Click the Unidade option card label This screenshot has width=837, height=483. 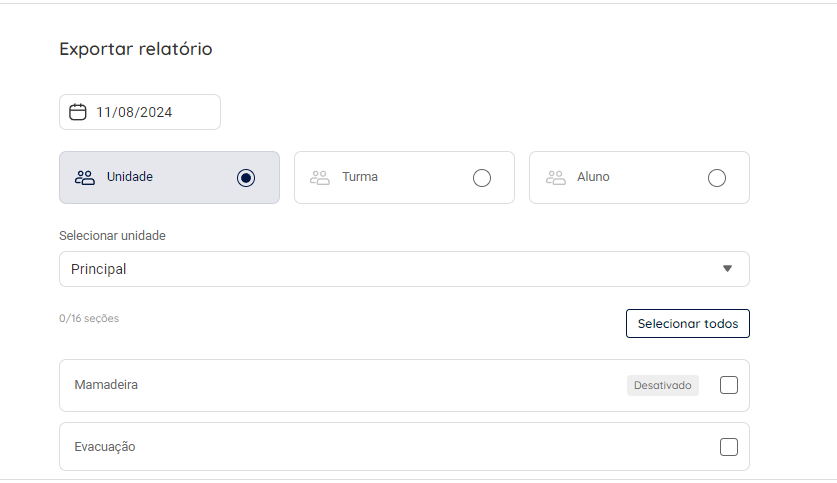click(130, 177)
